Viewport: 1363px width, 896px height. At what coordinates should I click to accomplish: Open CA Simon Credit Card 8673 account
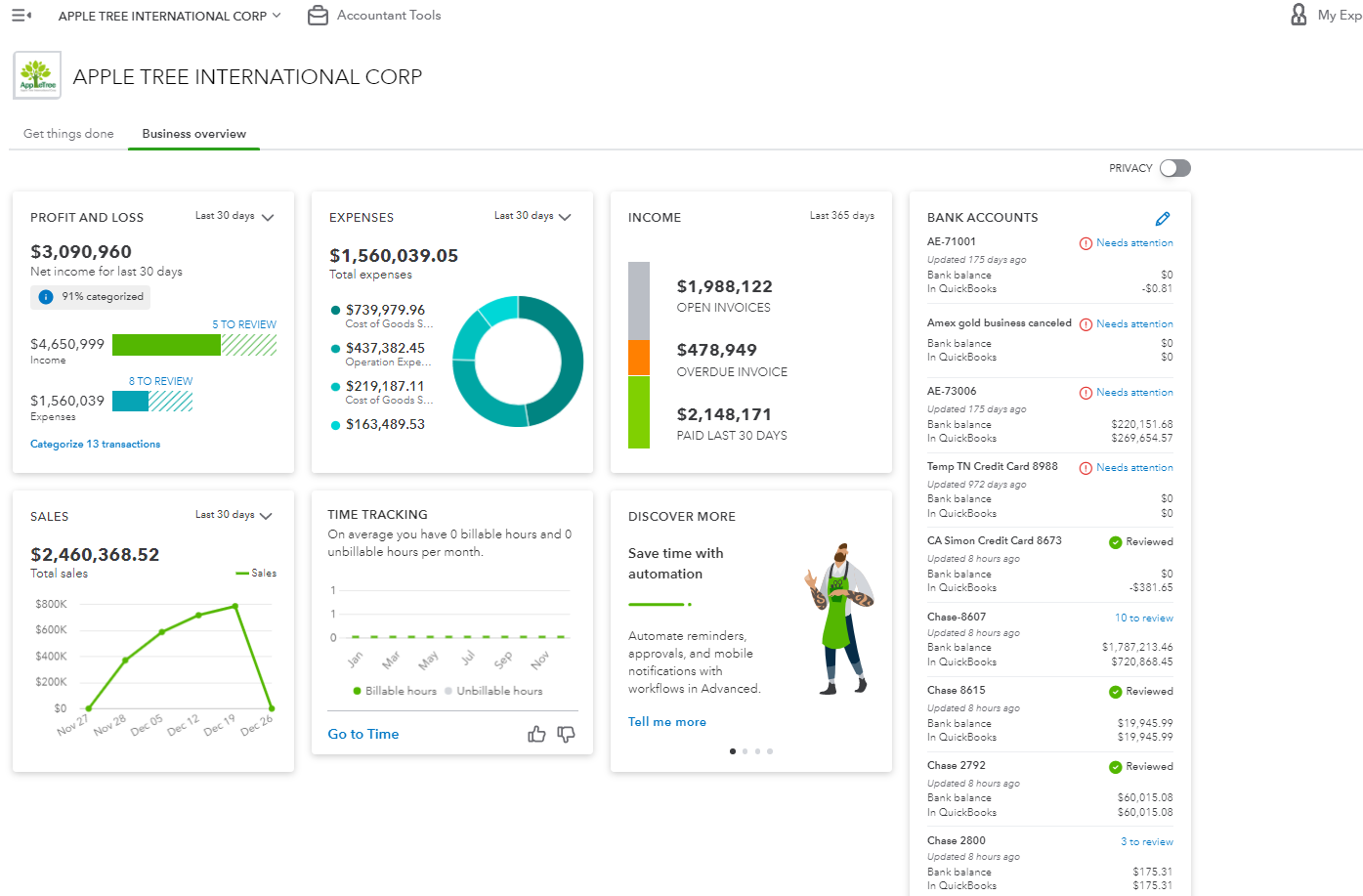point(995,541)
